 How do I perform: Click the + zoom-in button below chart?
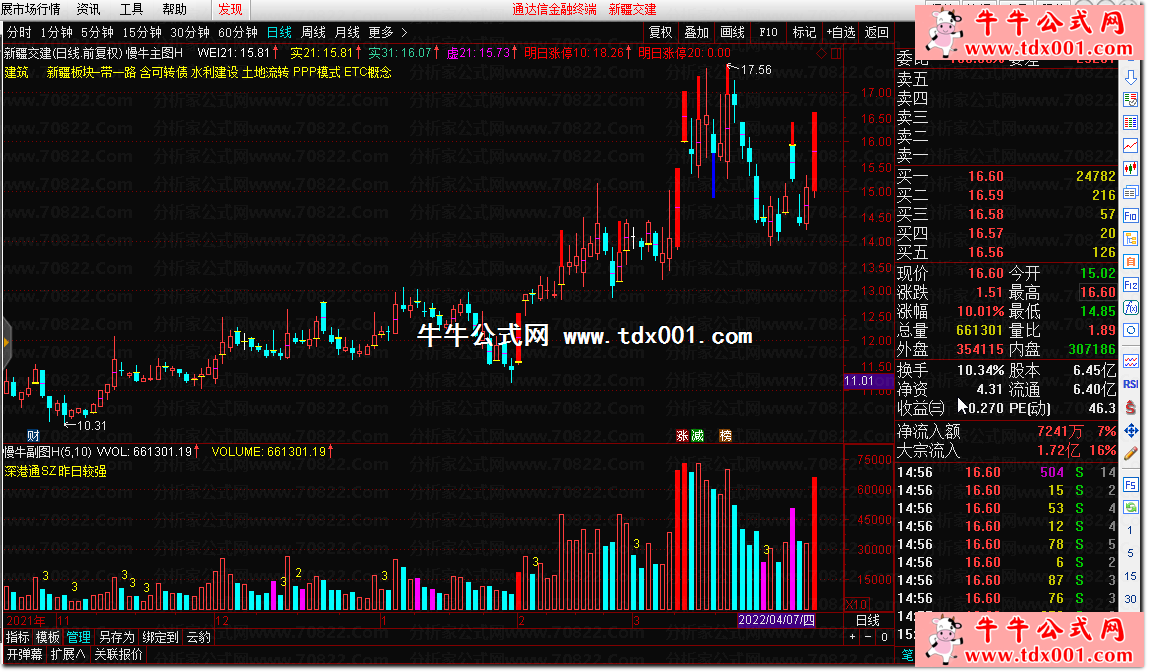point(852,637)
